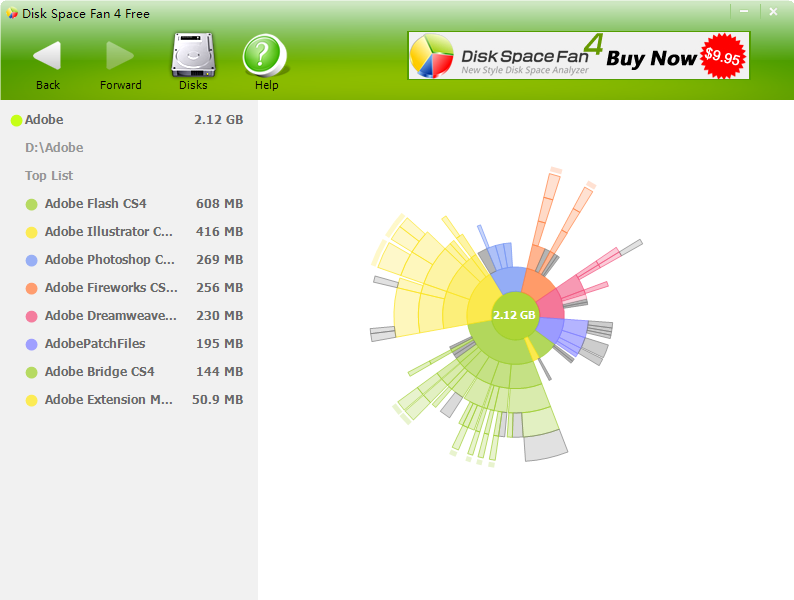Image resolution: width=794 pixels, height=600 pixels.
Task: Open Adobe Photoshop folder entry
Action: point(109,260)
